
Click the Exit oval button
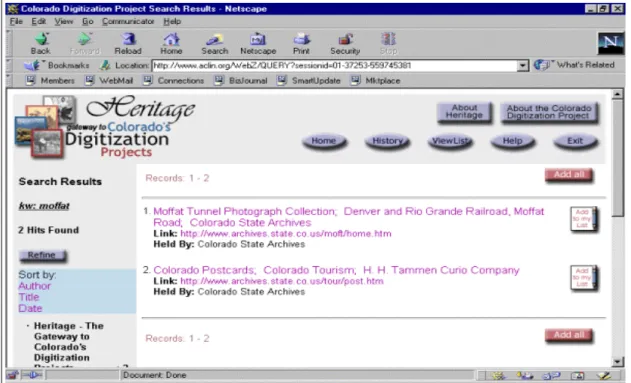[575, 141]
